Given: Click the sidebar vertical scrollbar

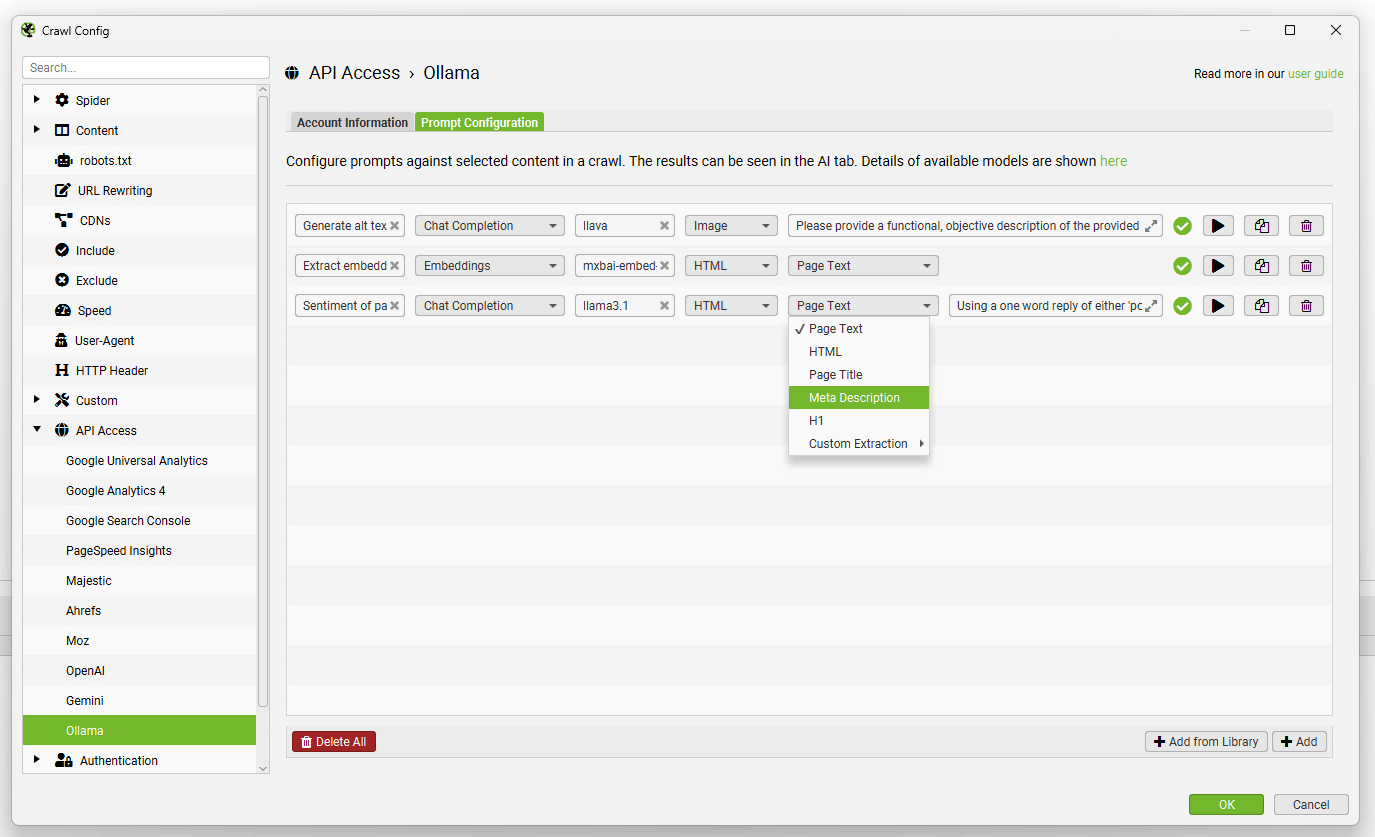Looking at the screenshot, I should [x=263, y=400].
